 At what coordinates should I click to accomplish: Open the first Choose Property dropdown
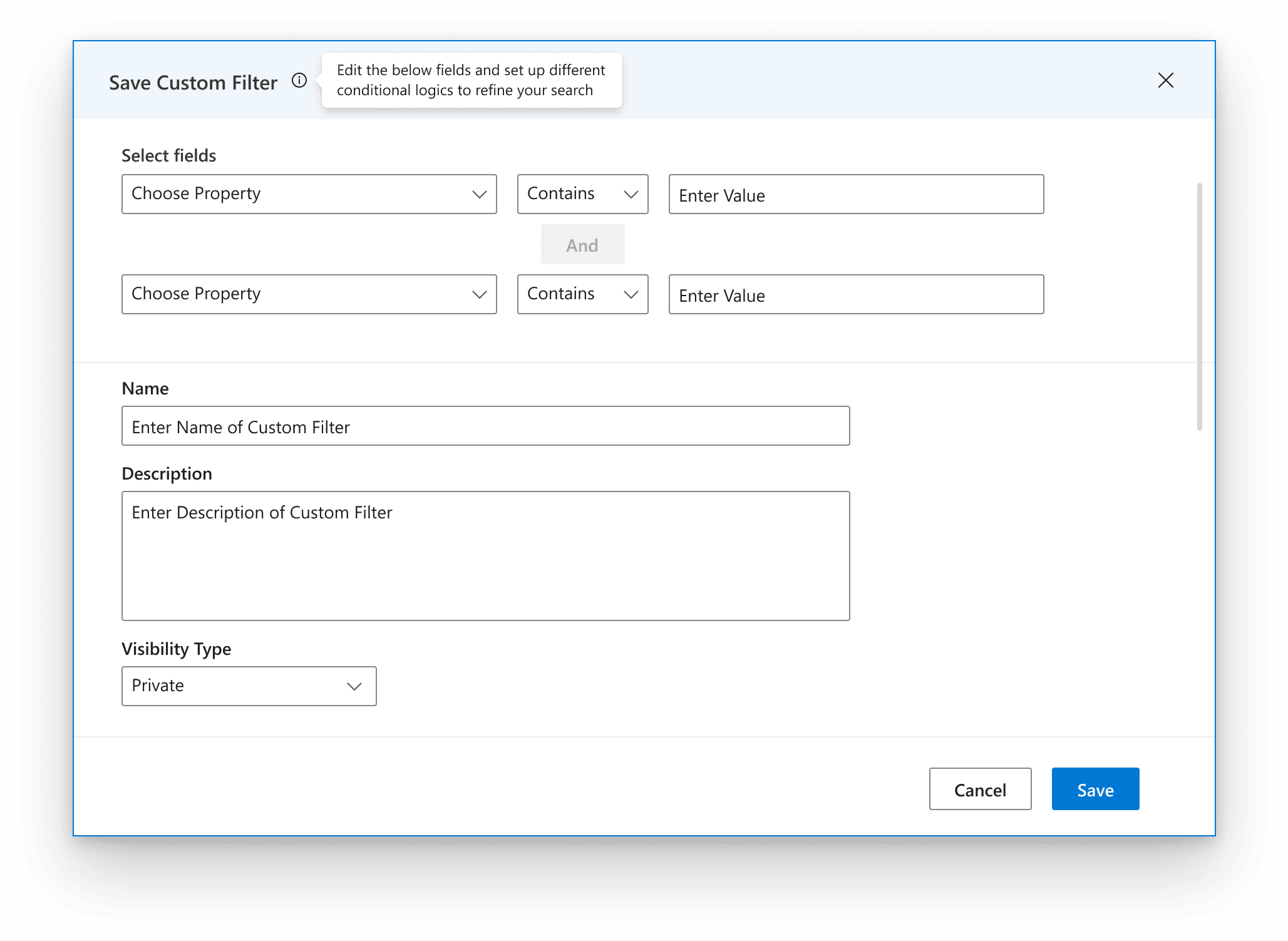click(309, 194)
